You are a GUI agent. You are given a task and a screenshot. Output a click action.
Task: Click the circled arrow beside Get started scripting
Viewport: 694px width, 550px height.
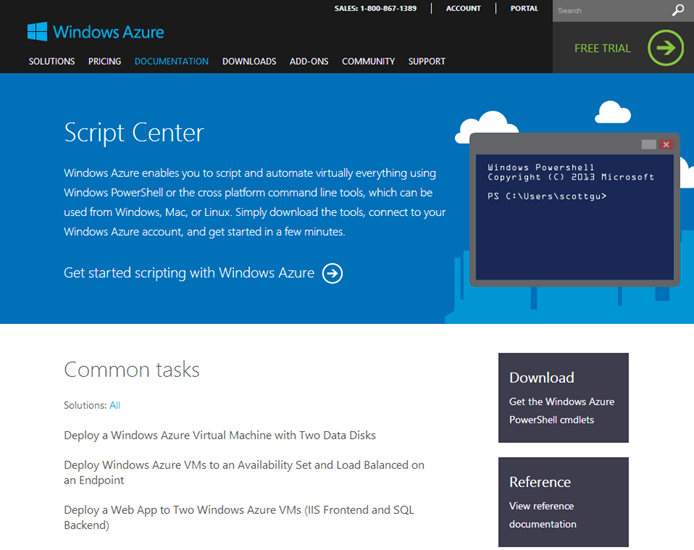pos(332,273)
